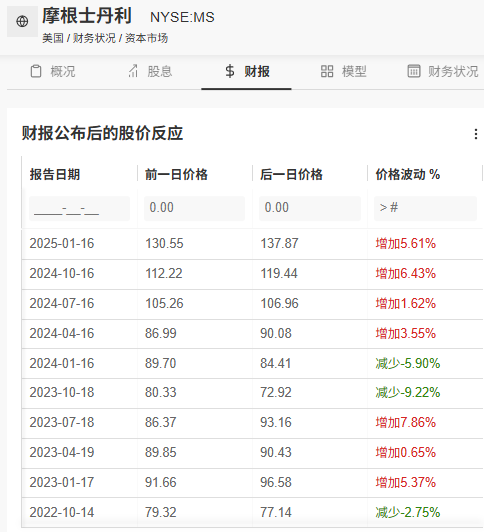Click the grid icon of 模型 tab
Screen dimensions: 484x532
pyautogui.click(x=327, y=71)
